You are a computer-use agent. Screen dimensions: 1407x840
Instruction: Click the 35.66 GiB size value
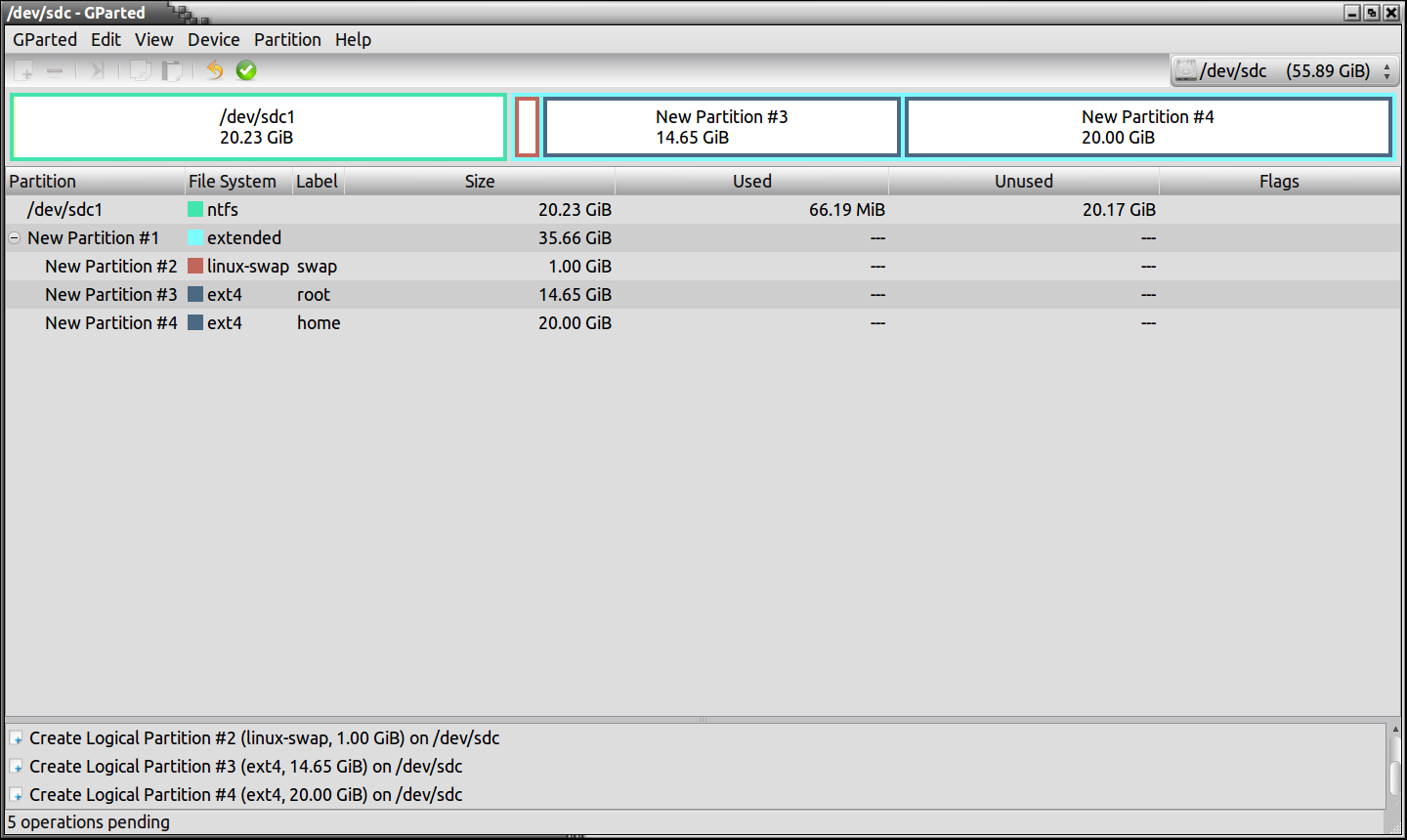(x=575, y=238)
